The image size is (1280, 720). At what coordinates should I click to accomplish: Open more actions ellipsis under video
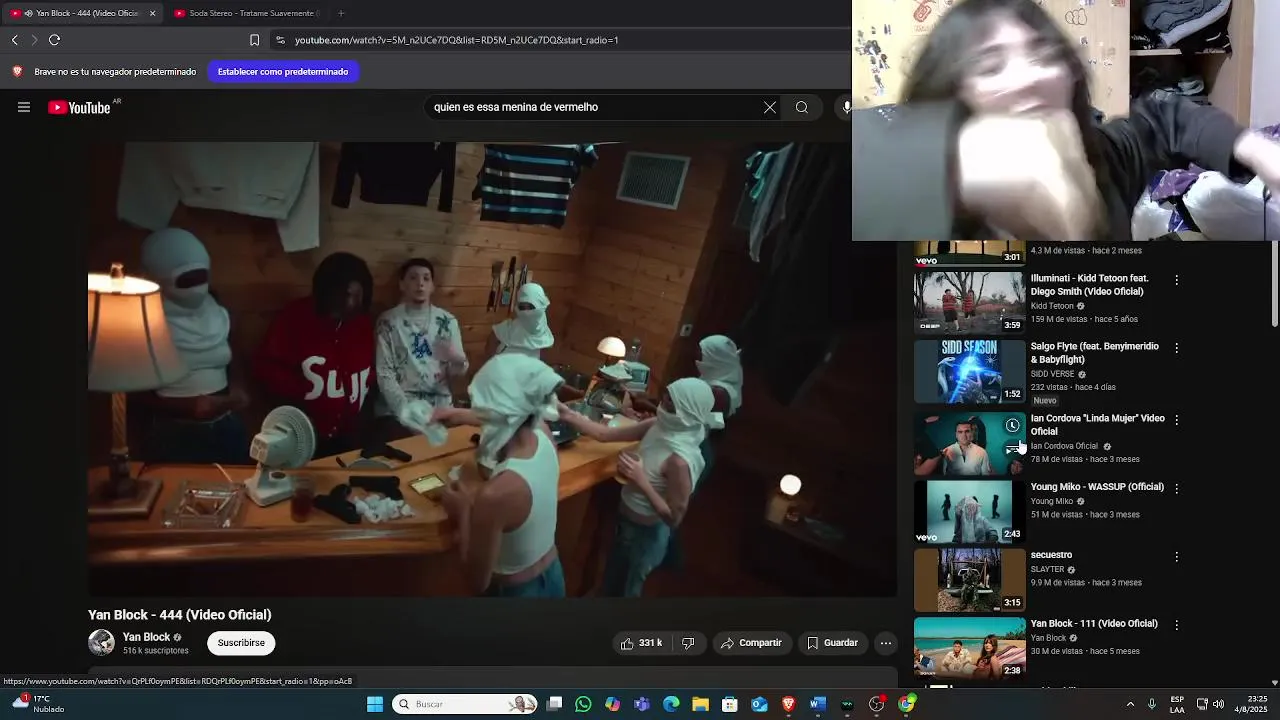(x=886, y=643)
